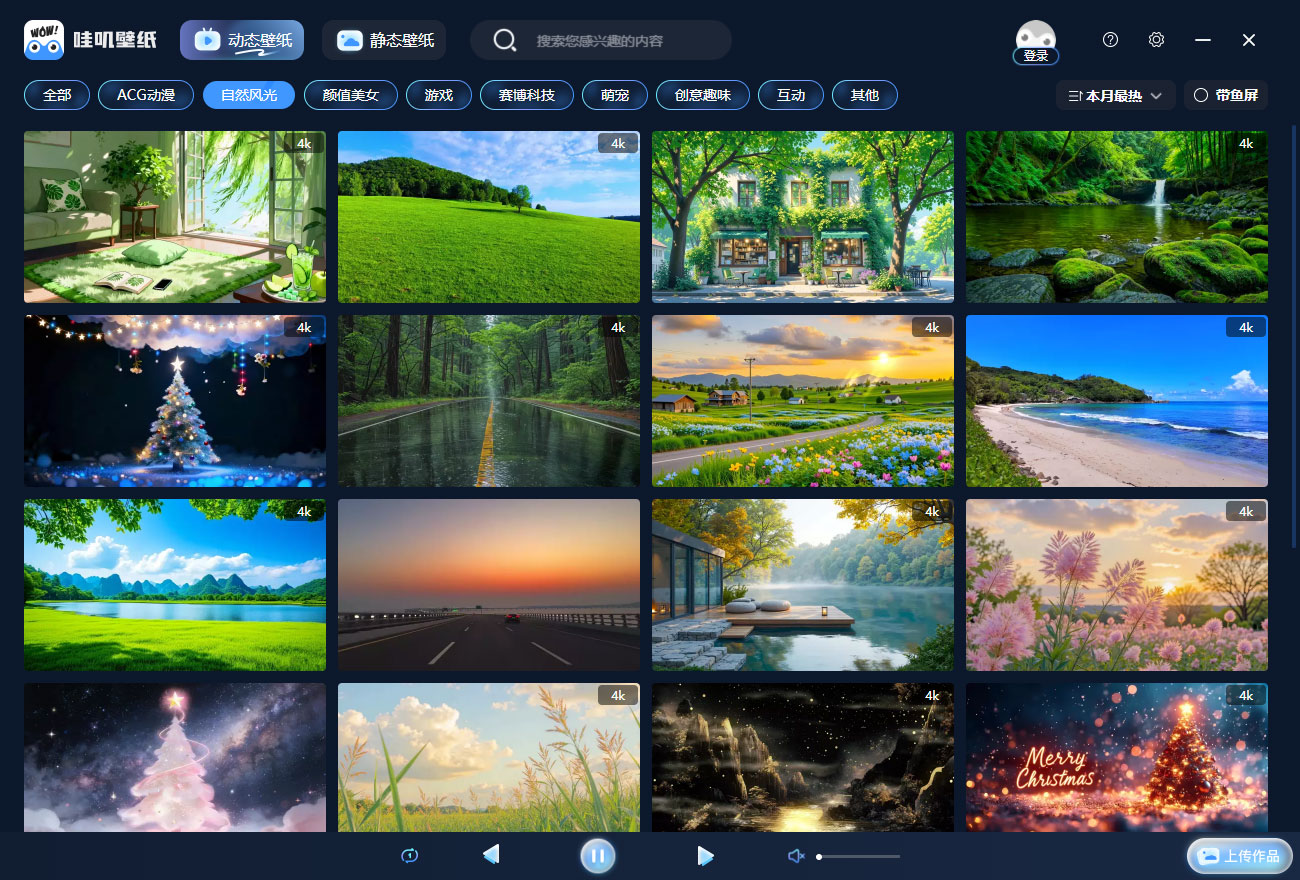The height and width of the screenshot is (880, 1300).
Task: Open the dark golden mountain wallpaper
Action: pyautogui.click(x=803, y=757)
